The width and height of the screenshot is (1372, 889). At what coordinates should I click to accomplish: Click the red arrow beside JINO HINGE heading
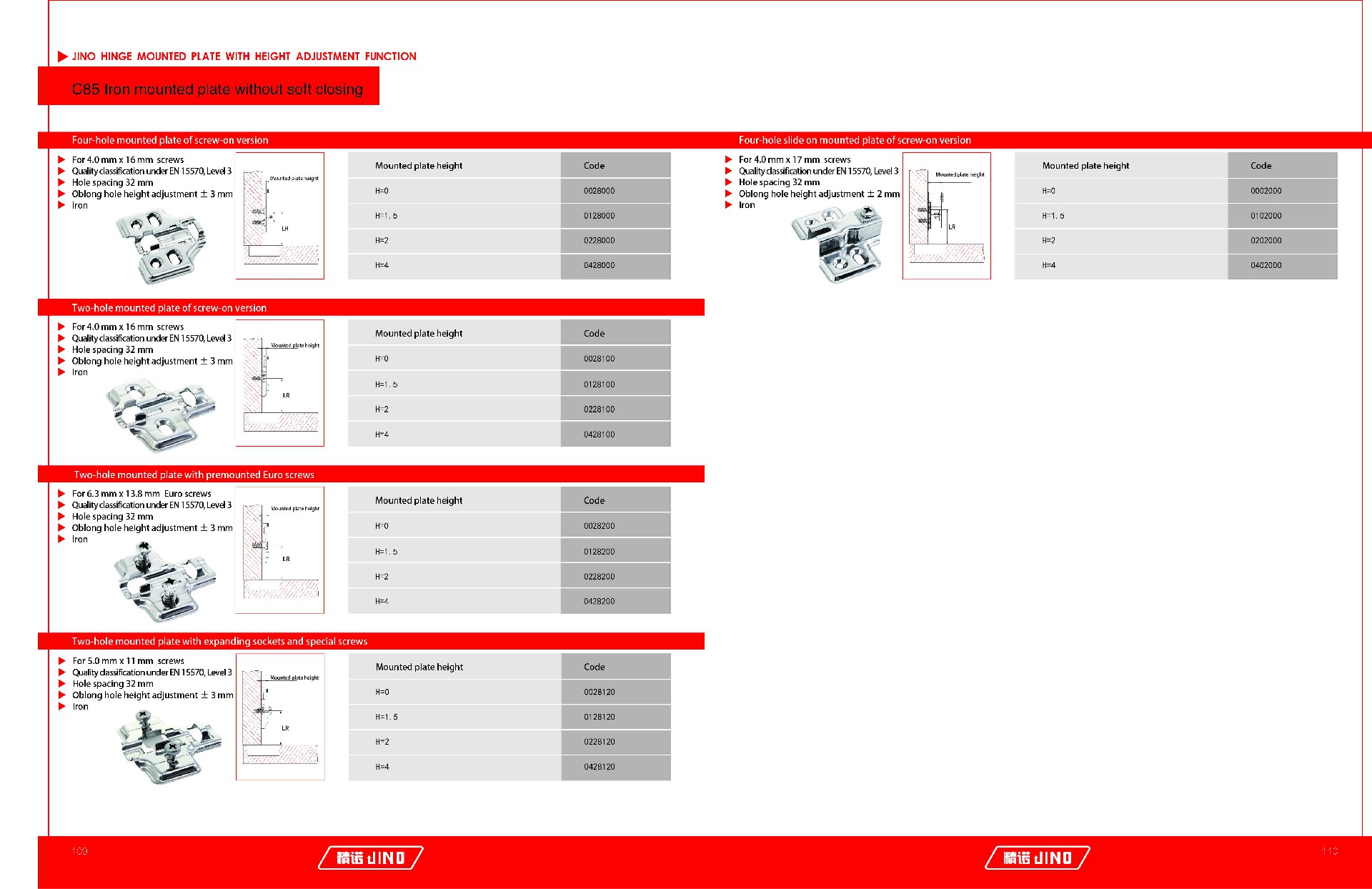[x=62, y=56]
